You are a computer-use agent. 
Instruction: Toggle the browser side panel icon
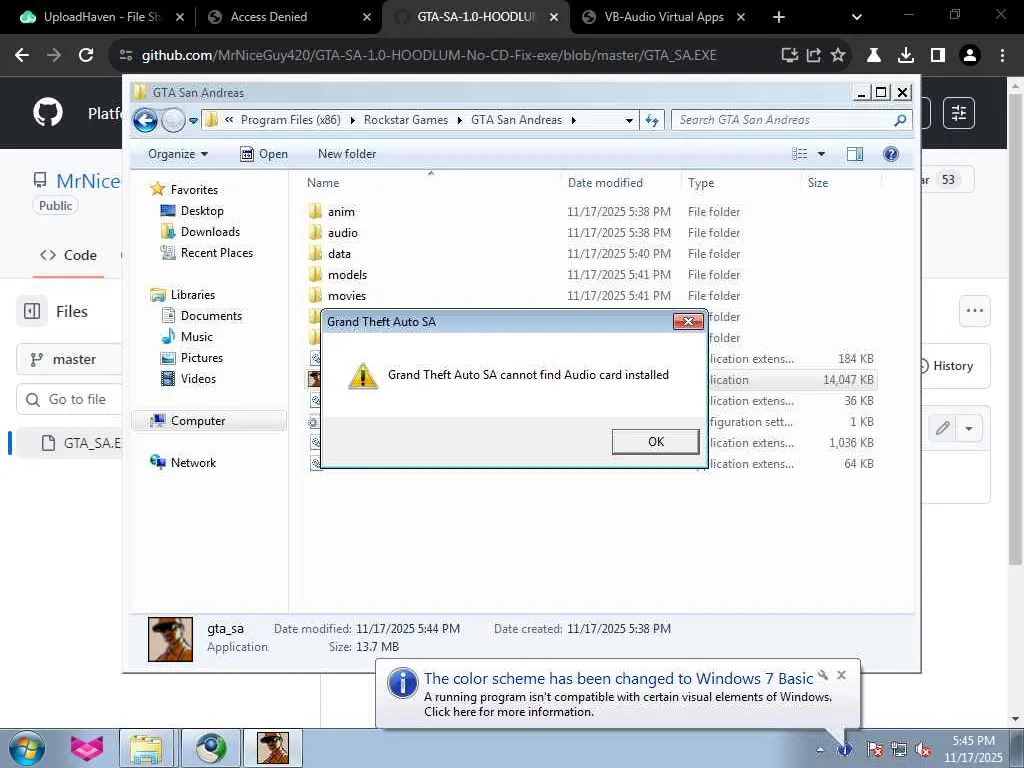click(x=938, y=56)
